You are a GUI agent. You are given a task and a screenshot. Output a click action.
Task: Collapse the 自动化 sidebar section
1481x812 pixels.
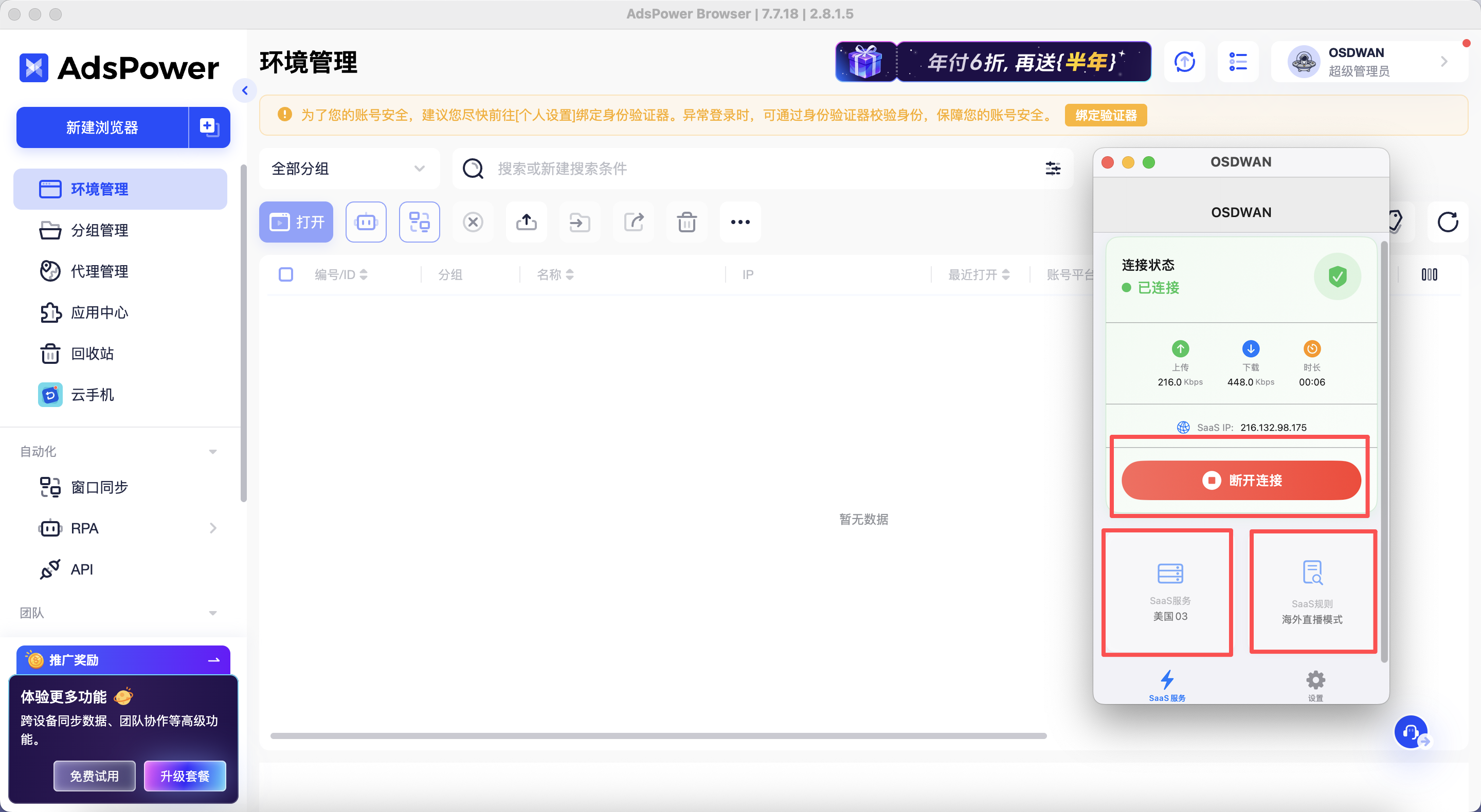pos(213,452)
